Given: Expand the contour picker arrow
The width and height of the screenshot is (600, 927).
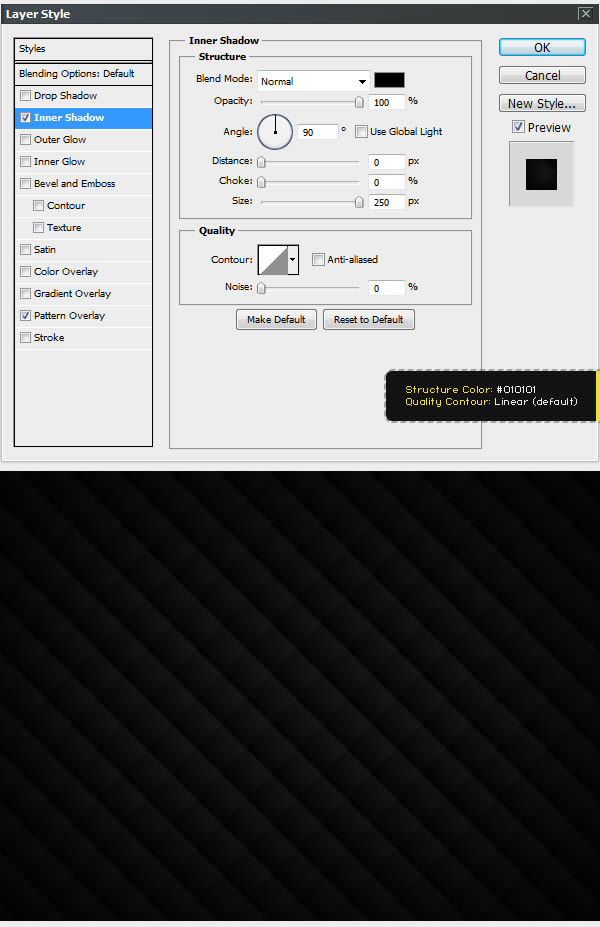Looking at the screenshot, I should pos(293,260).
